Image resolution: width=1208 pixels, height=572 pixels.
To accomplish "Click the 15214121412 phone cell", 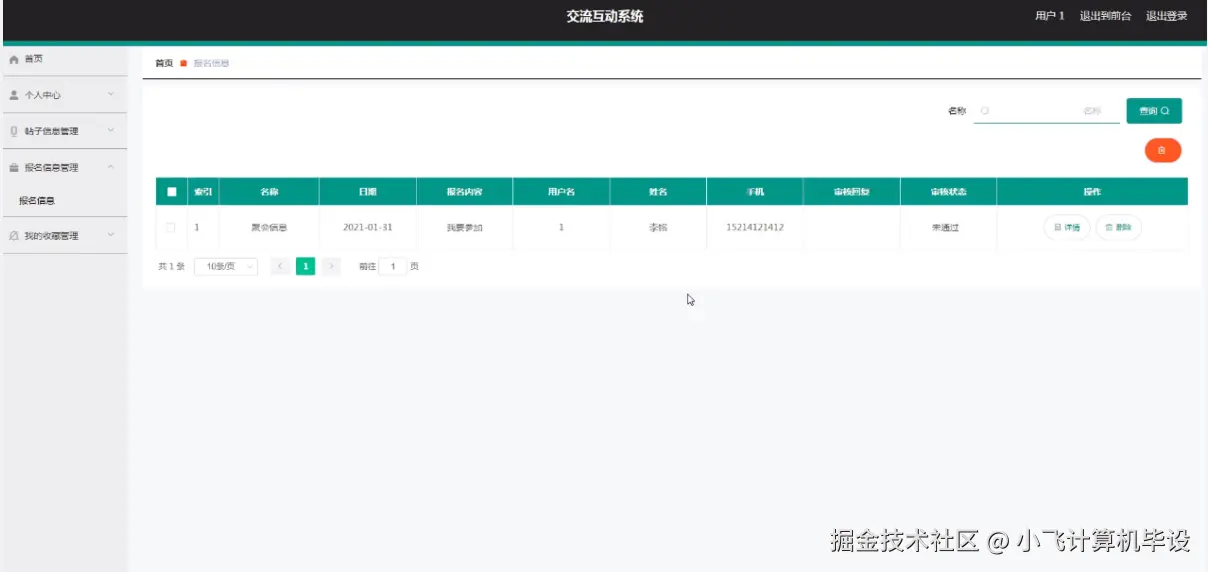I will 755,228.
